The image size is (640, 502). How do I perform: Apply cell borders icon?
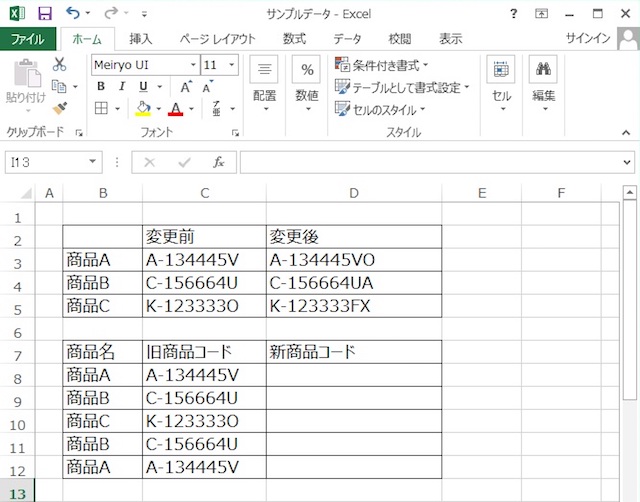(101, 109)
